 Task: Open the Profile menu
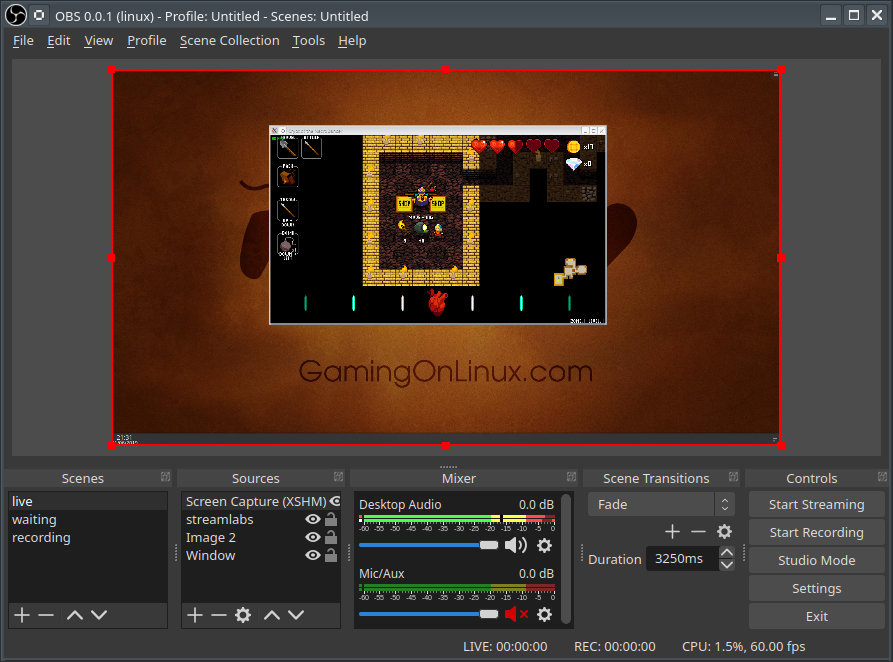[x=146, y=40]
